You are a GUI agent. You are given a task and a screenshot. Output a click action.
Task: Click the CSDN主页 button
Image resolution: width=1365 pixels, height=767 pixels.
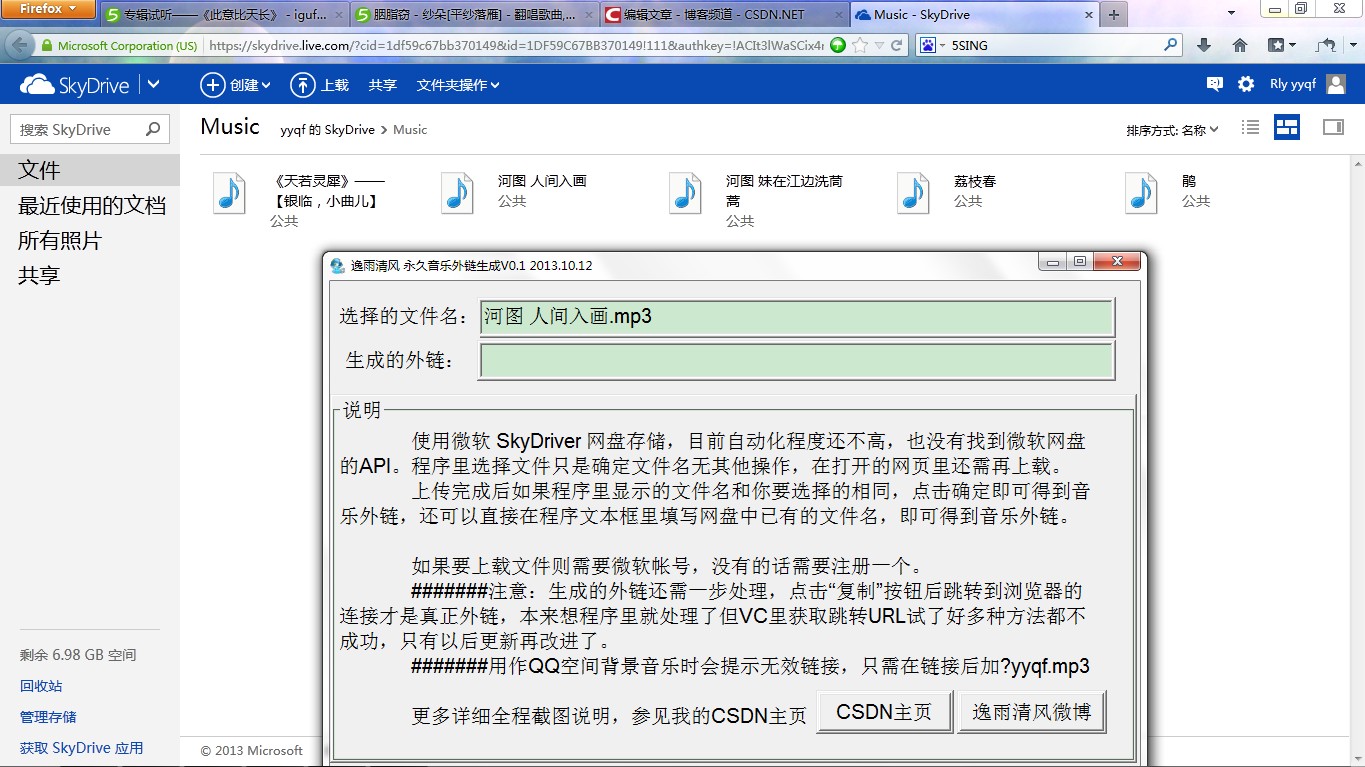(884, 712)
